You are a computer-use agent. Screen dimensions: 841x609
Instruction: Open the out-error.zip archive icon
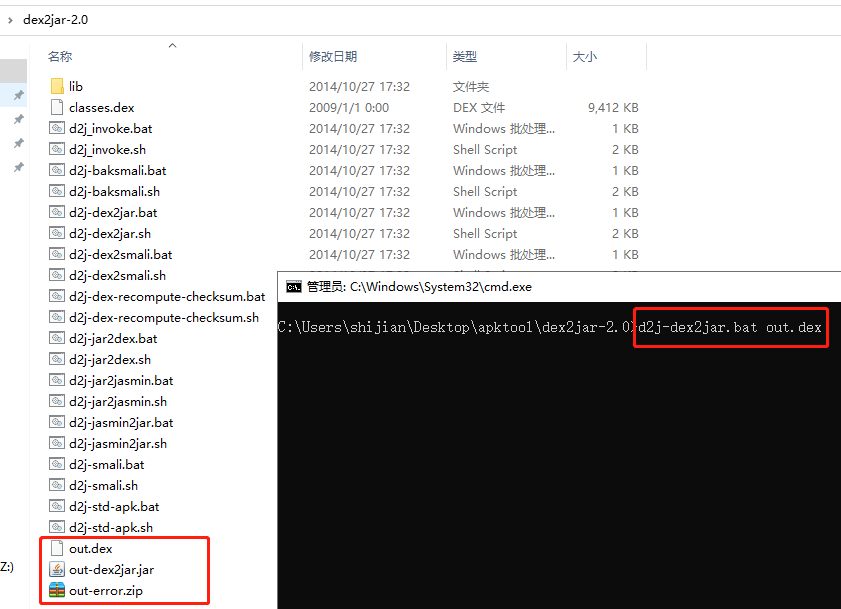(58, 590)
